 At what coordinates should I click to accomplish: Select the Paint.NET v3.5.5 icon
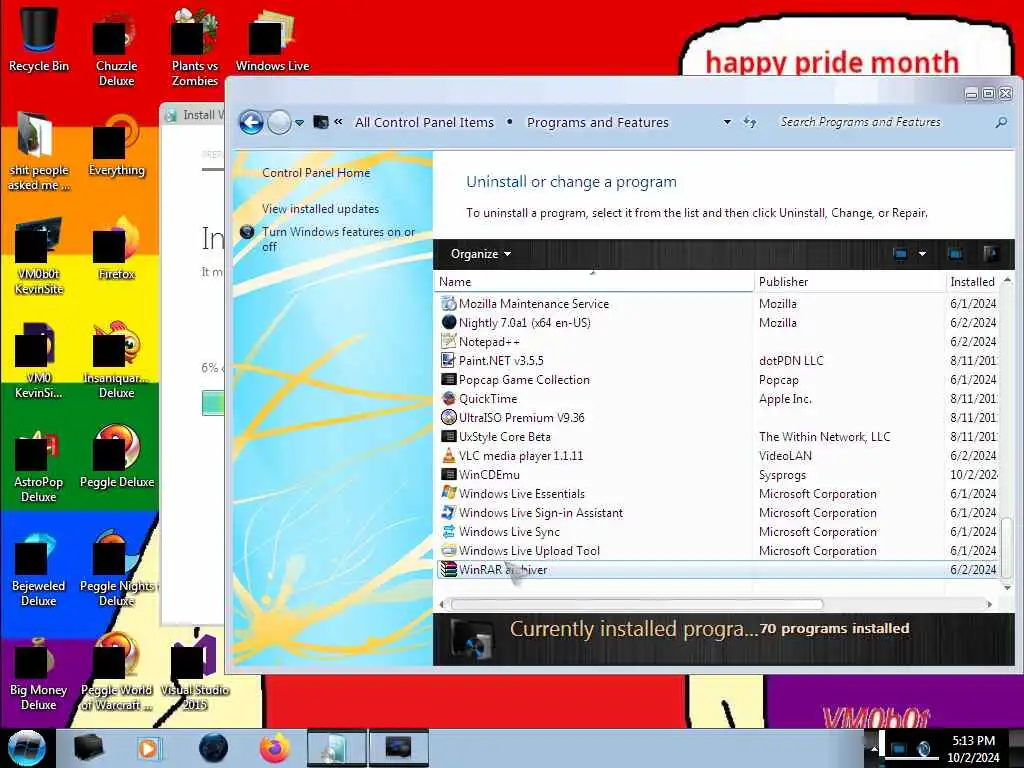tap(448, 360)
